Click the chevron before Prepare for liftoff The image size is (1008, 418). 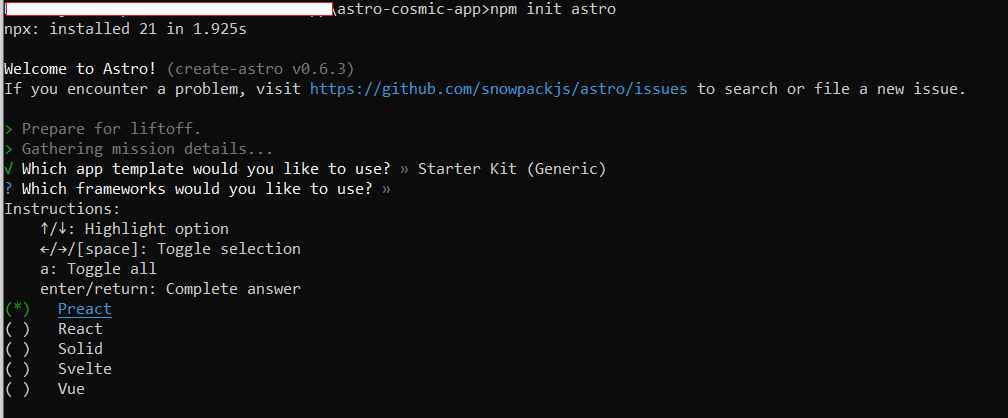(x=8, y=129)
